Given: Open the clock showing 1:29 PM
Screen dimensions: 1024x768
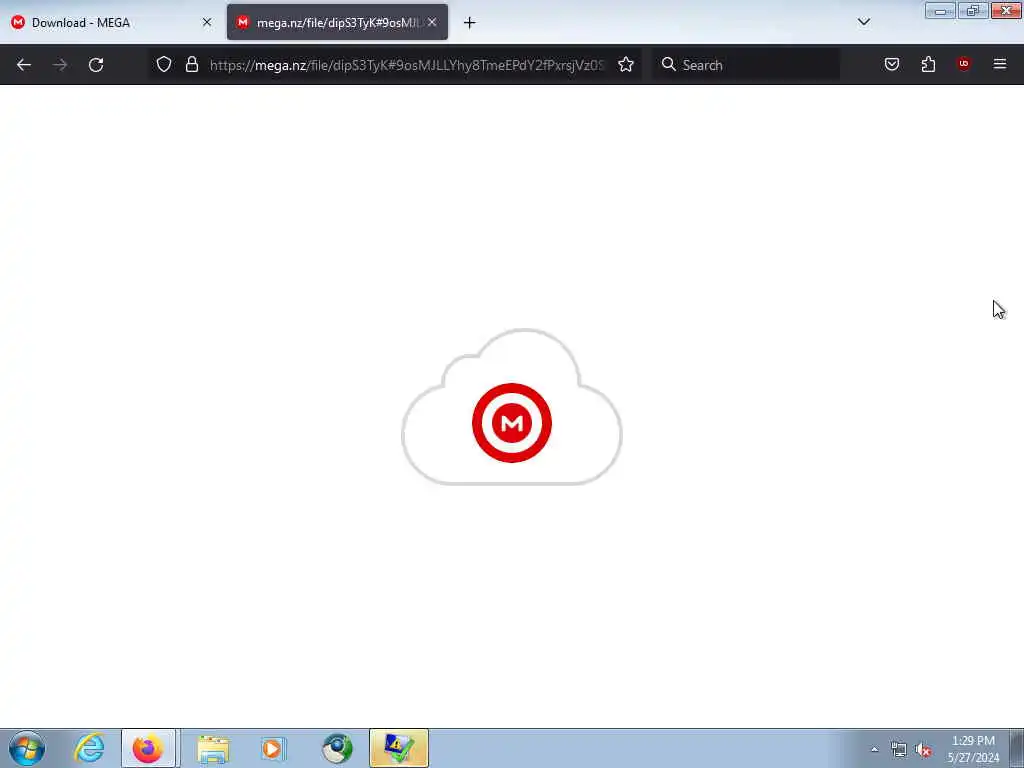Looking at the screenshot, I should pos(973,749).
